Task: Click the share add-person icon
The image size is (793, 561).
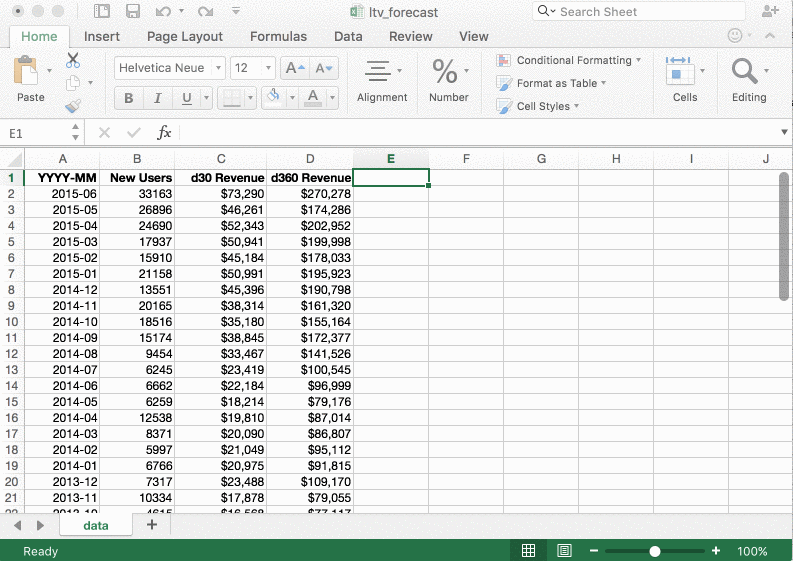Action: 770,11
